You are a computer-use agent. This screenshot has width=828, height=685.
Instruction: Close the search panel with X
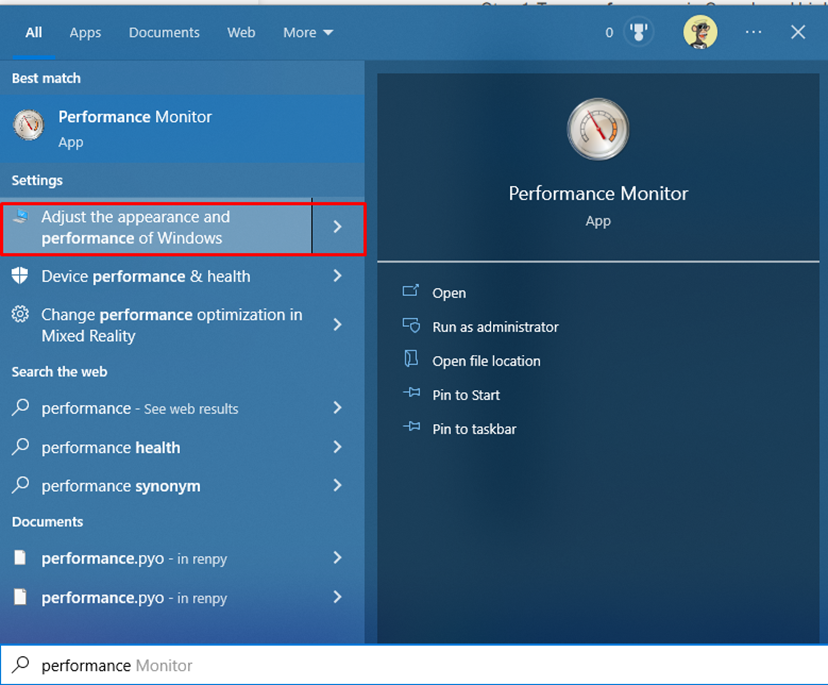(x=798, y=33)
